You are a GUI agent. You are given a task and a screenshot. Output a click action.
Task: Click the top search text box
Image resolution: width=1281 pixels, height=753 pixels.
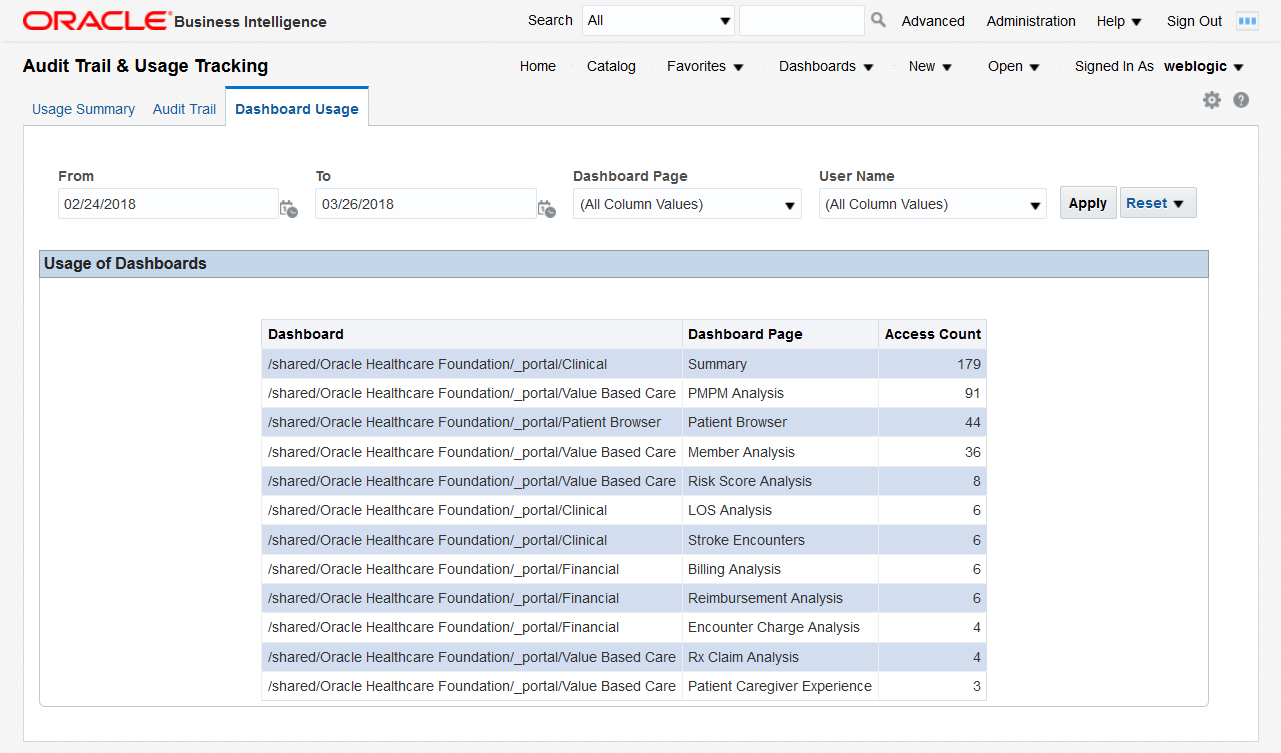[x=801, y=21]
